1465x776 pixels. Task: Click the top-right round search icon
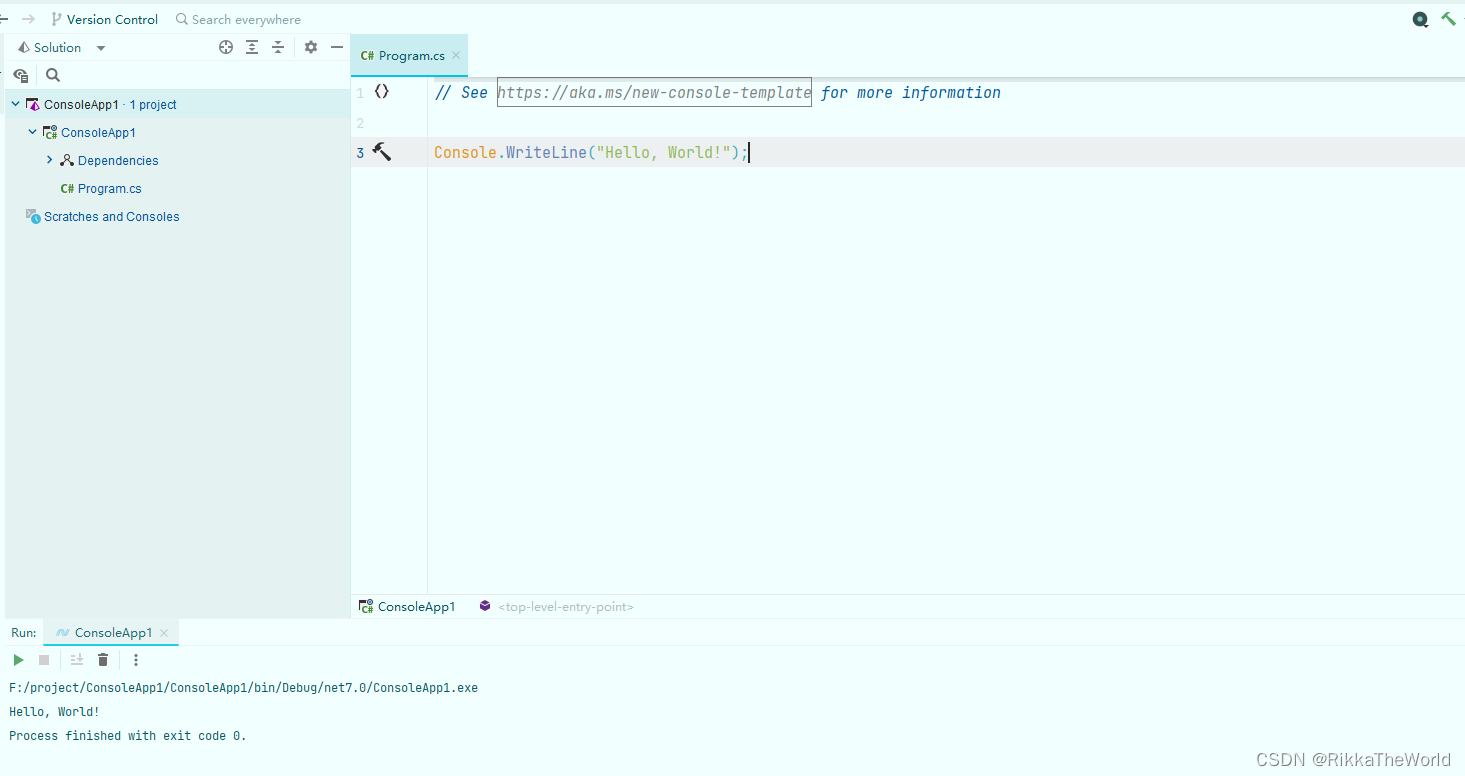[x=1420, y=19]
